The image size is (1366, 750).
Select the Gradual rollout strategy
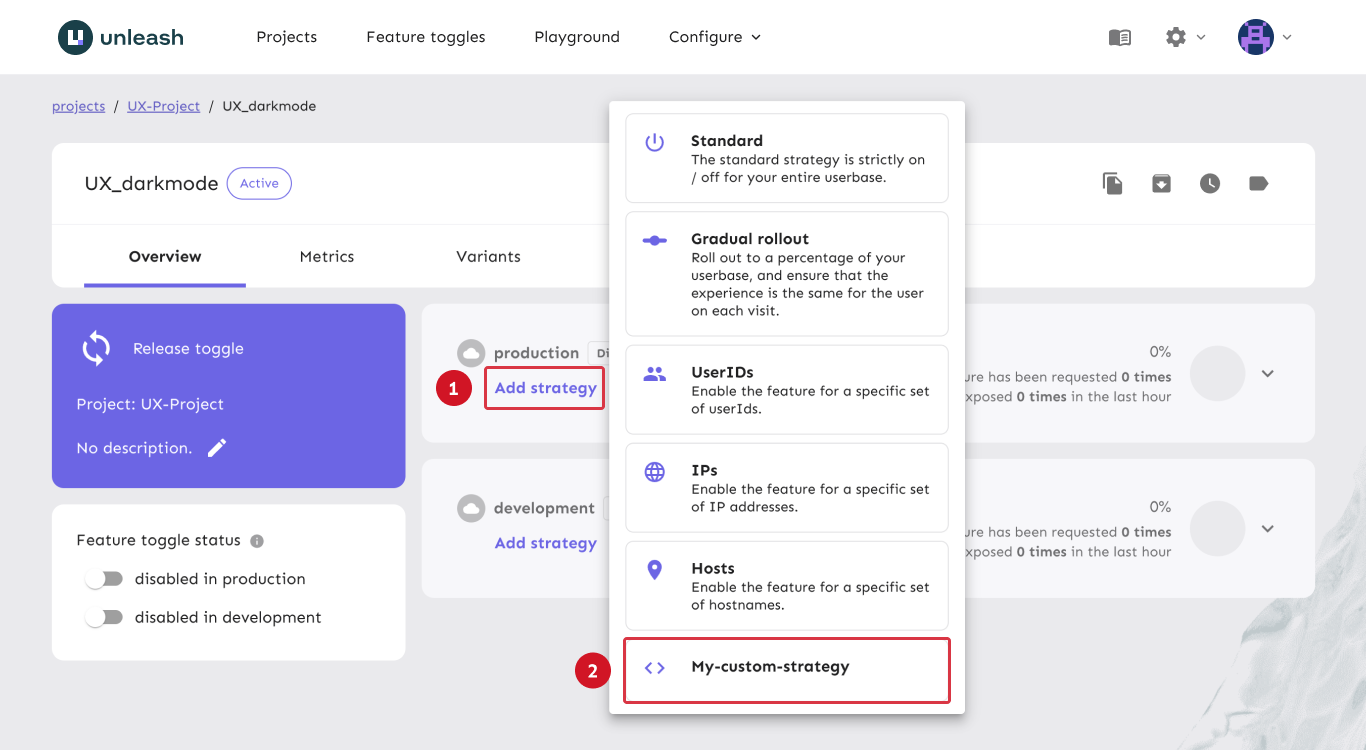point(786,274)
